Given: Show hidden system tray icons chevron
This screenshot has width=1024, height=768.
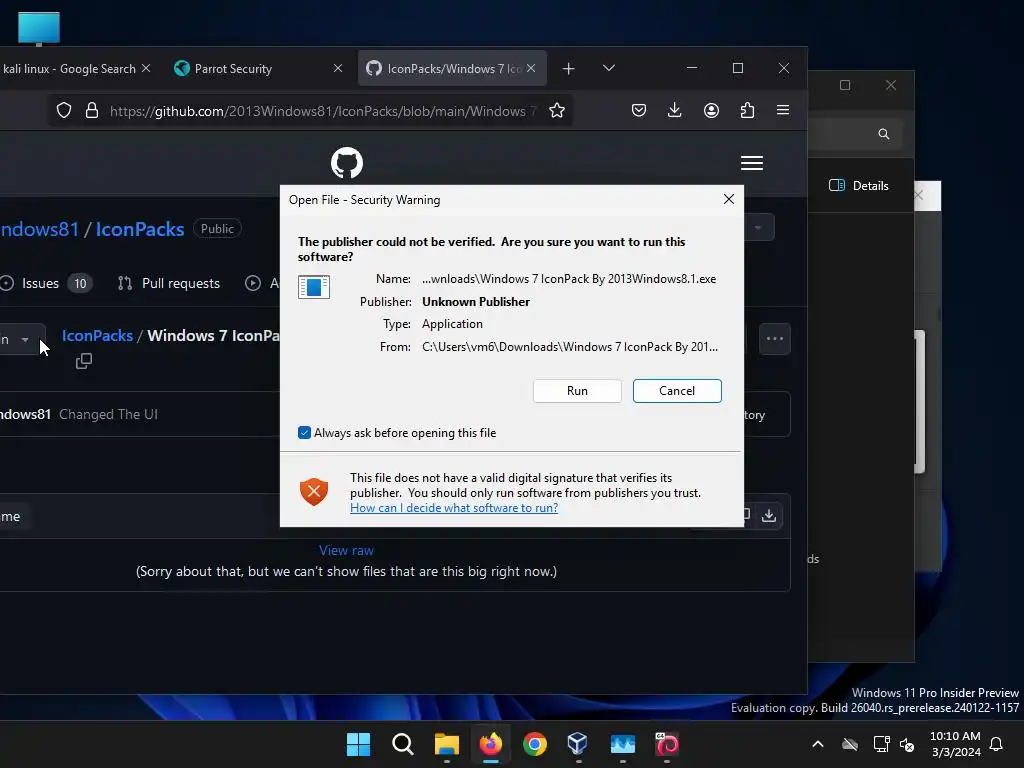Looking at the screenshot, I should coord(818,744).
